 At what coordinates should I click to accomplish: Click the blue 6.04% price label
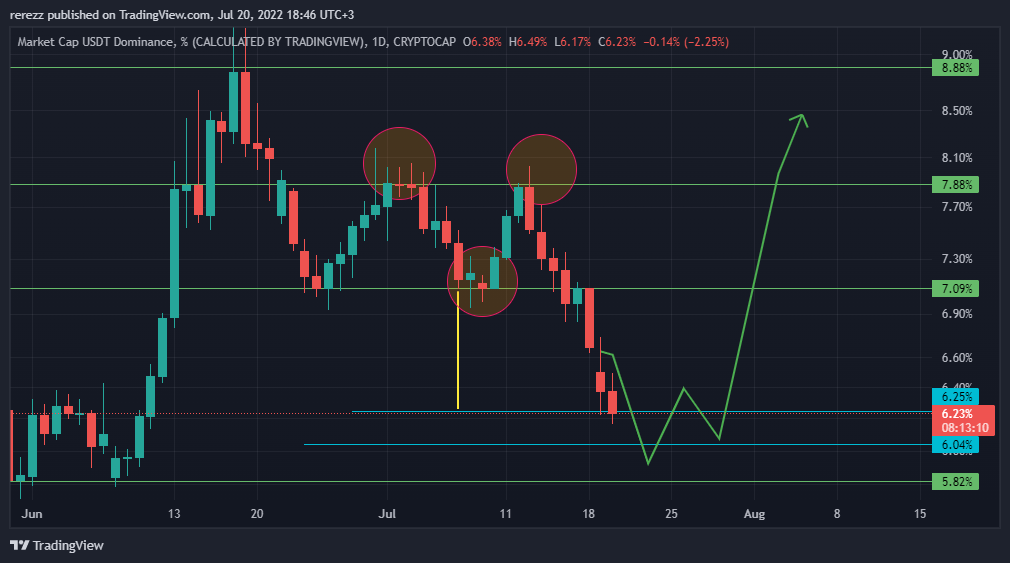point(955,444)
